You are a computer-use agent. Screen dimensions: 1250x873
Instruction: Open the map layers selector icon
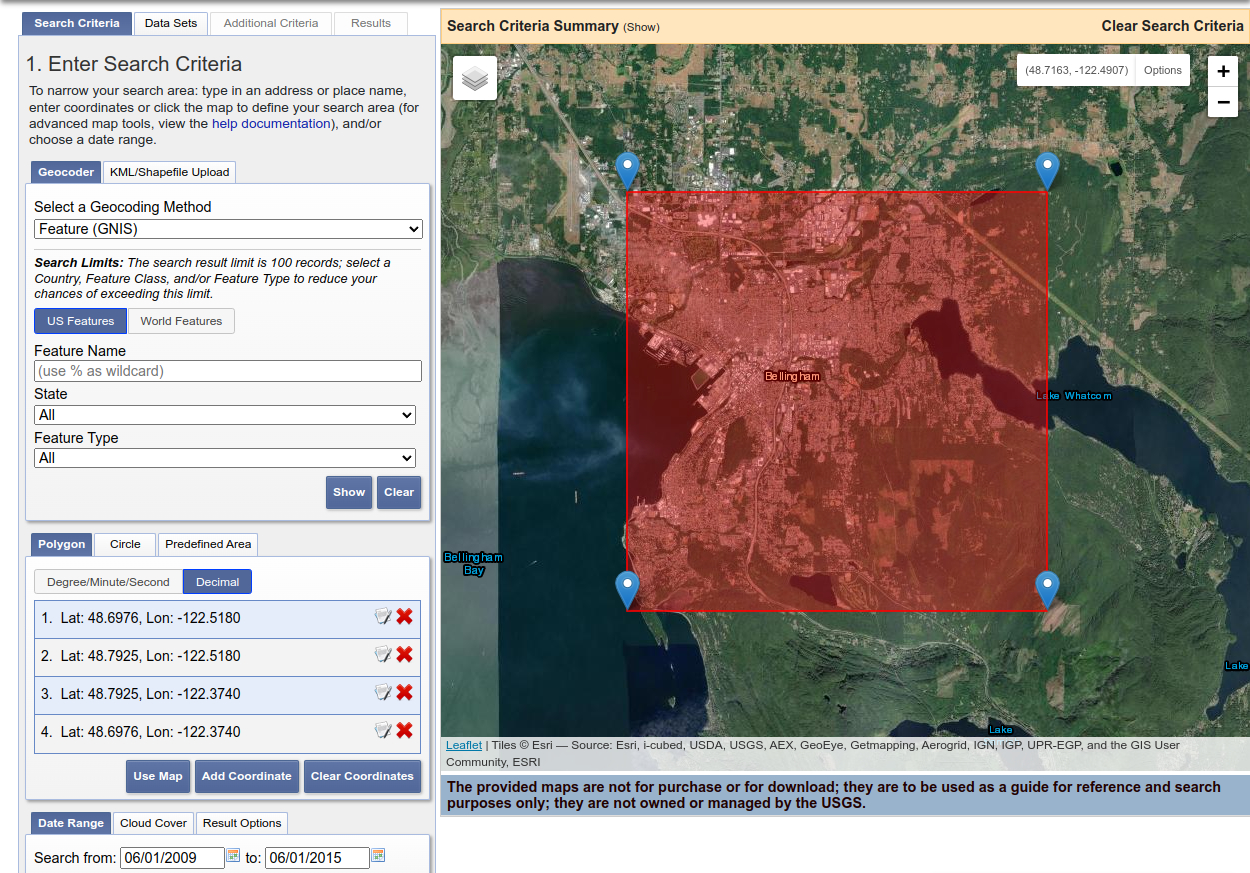click(x=475, y=78)
